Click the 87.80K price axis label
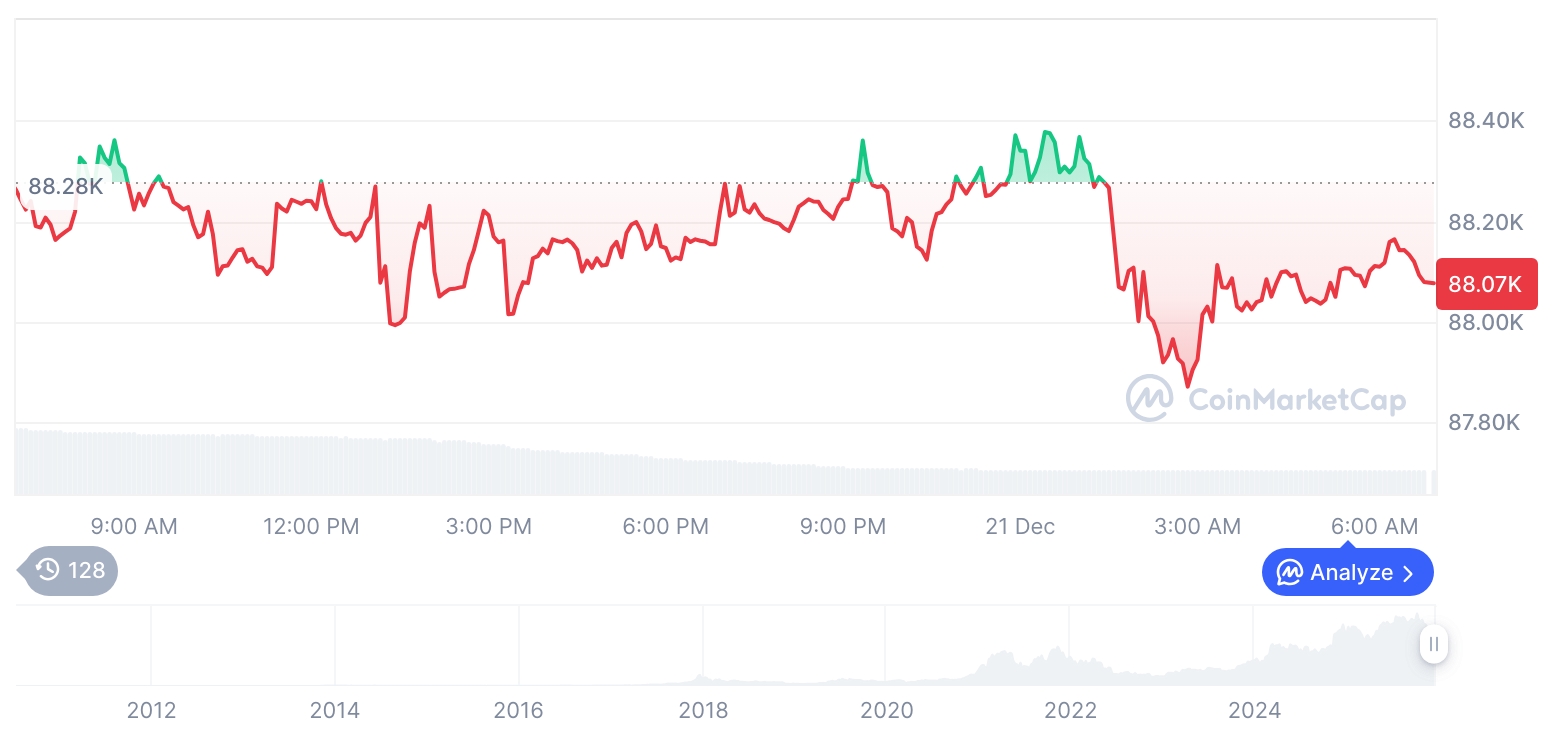Image resolution: width=1566 pixels, height=732 pixels. (1484, 423)
